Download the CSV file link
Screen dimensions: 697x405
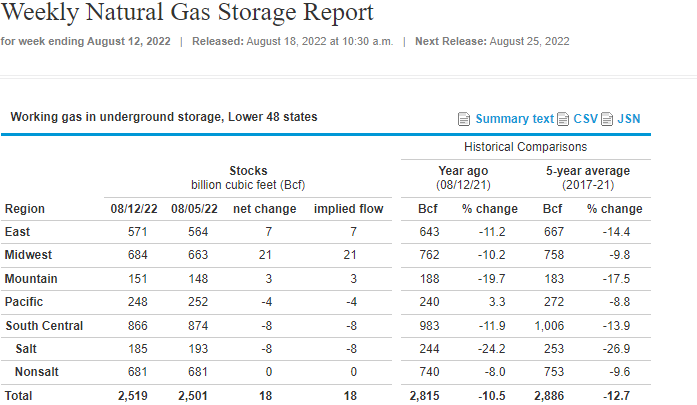point(585,119)
